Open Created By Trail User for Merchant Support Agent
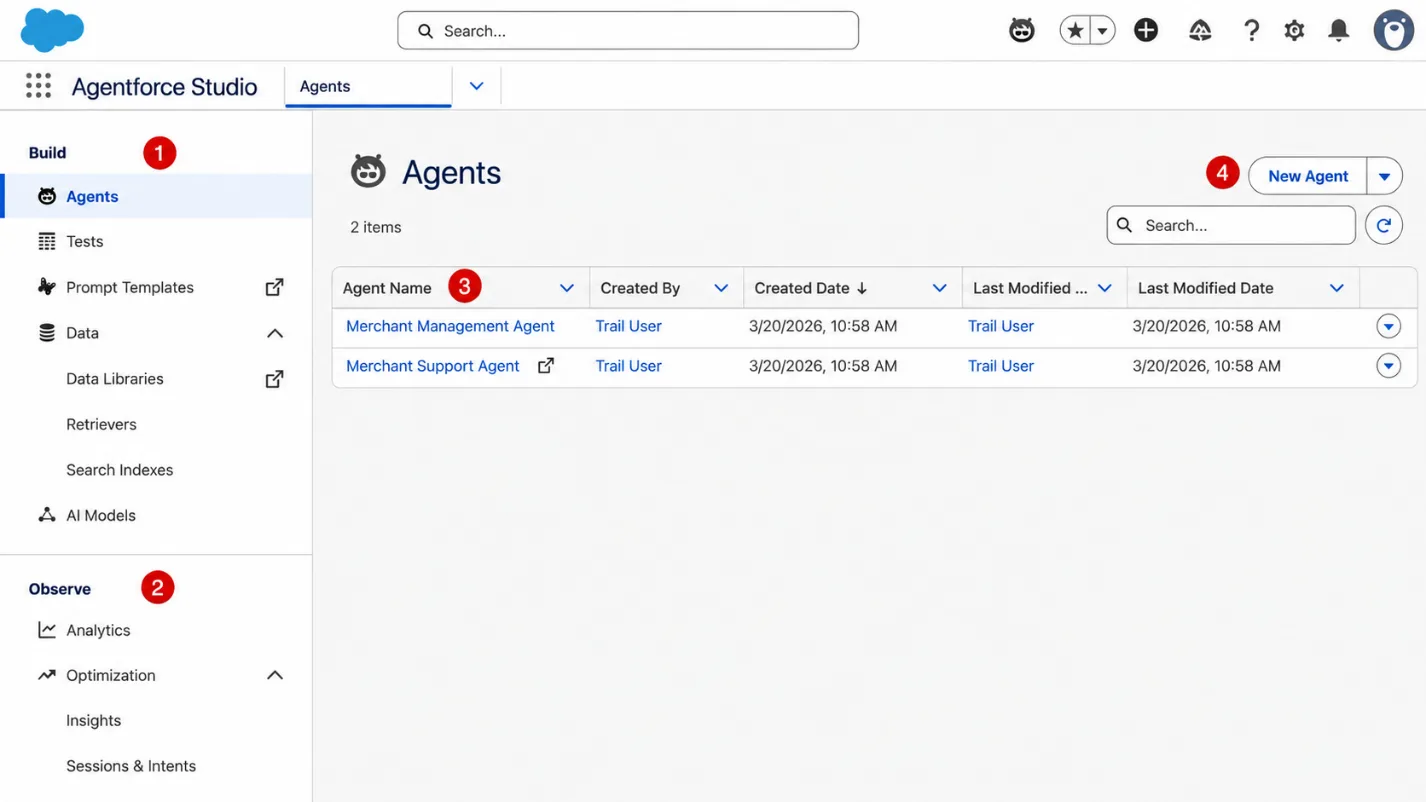Viewport: 1426px width, 802px height. click(x=628, y=366)
